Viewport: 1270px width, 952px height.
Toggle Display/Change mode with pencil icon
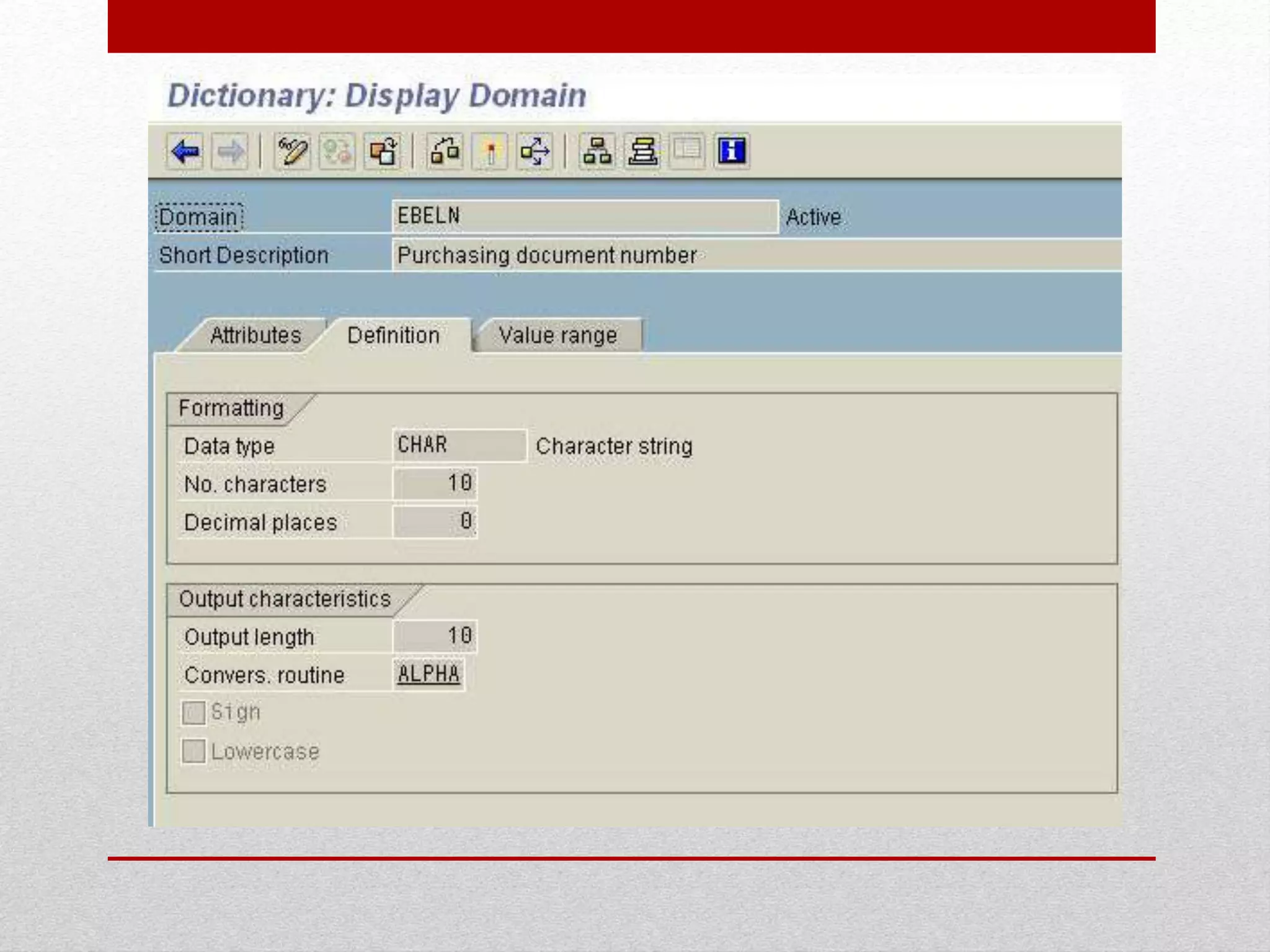[x=292, y=151]
